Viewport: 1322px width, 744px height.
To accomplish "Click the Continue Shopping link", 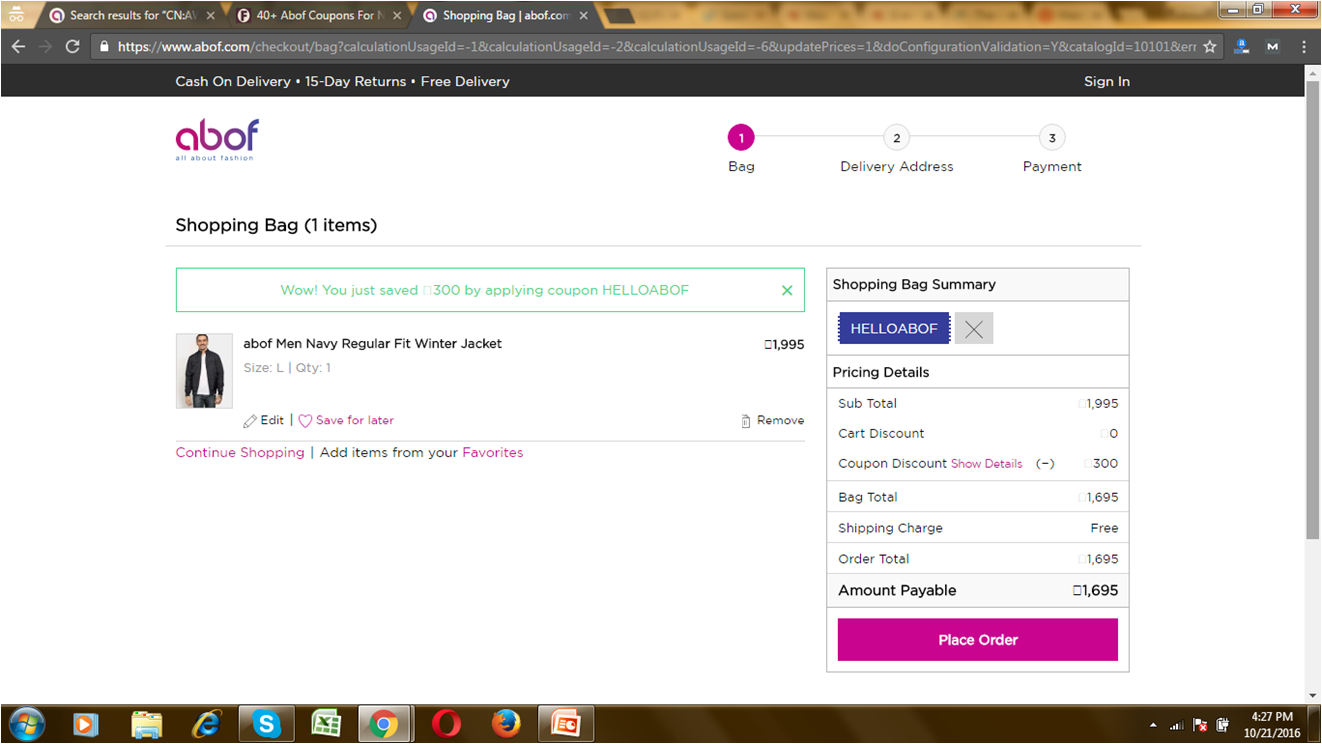I will (240, 453).
